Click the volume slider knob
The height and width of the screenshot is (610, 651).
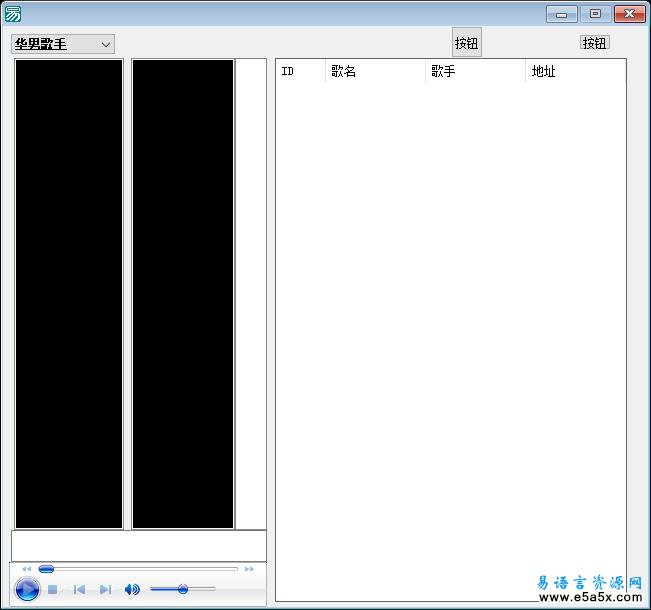click(183, 589)
